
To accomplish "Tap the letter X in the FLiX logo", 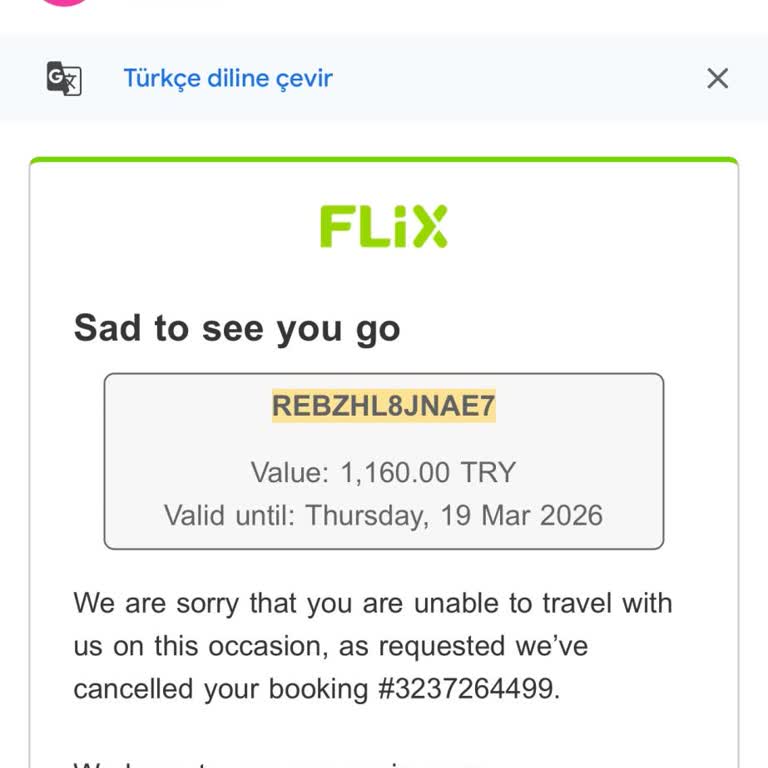I will 427,226.
